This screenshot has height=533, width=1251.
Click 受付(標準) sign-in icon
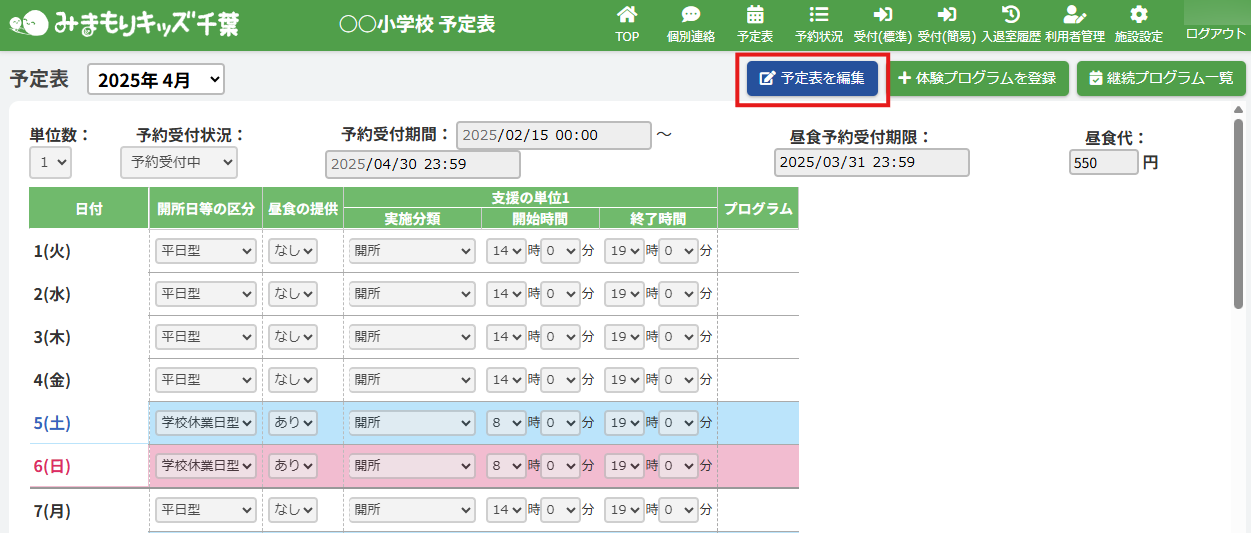click(x=882, y=15)
